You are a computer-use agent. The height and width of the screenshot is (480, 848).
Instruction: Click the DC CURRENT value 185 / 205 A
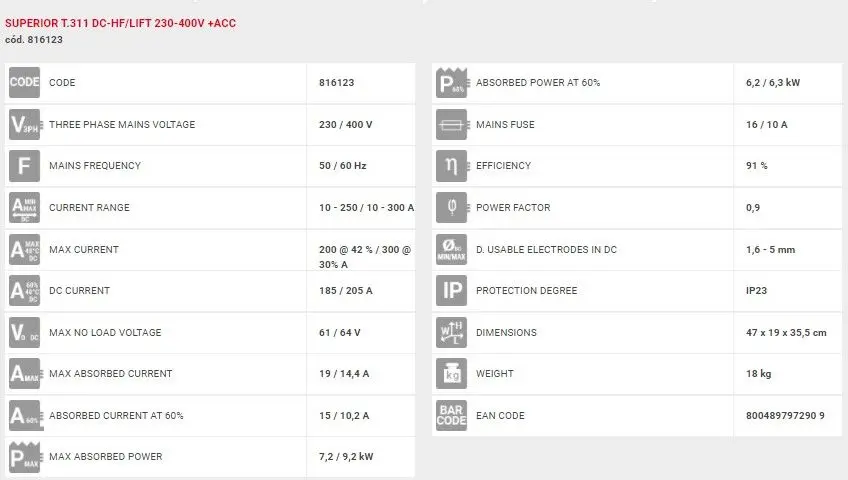[346, 291]
